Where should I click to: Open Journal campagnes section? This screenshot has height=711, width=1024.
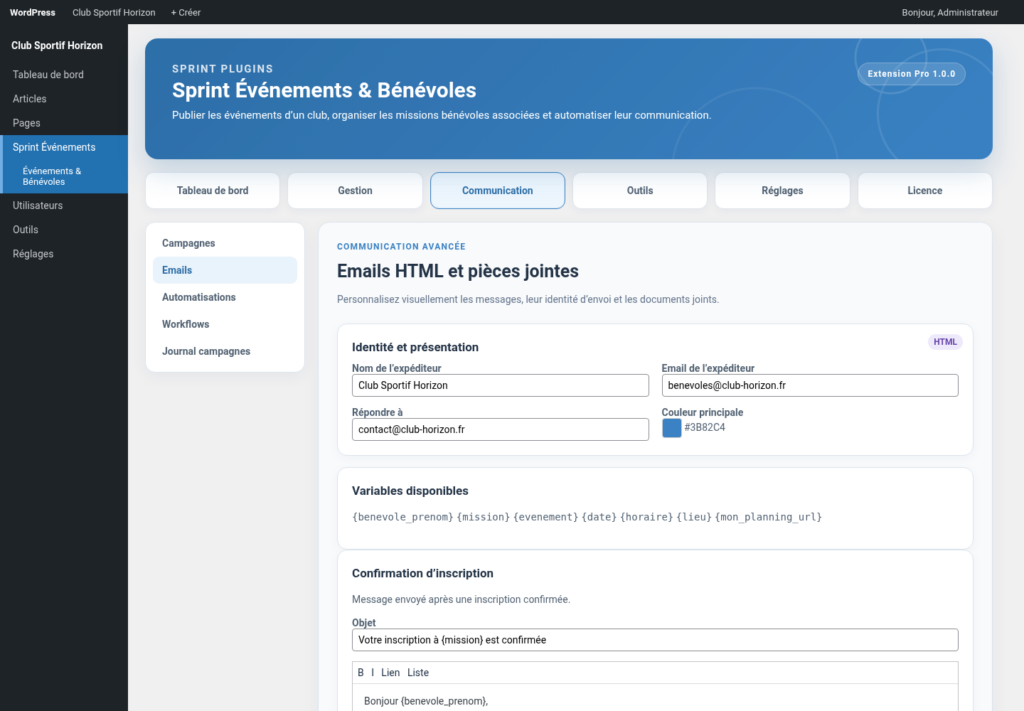[225, 351]
